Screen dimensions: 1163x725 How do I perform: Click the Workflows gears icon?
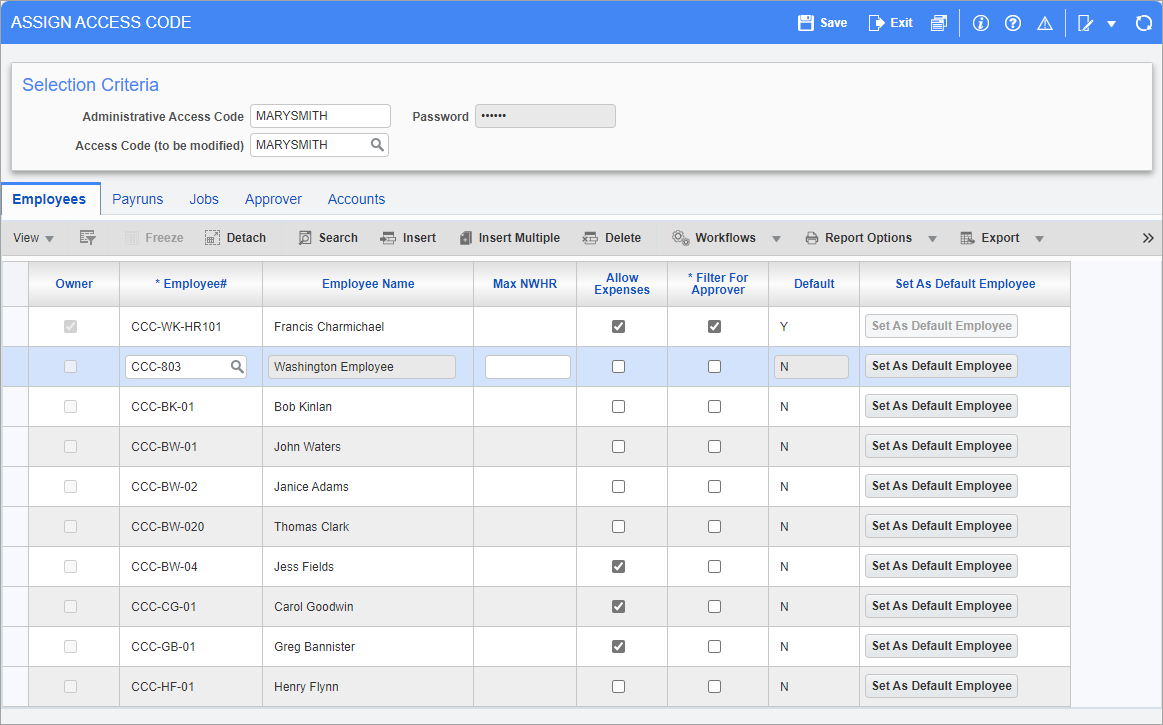681,237
